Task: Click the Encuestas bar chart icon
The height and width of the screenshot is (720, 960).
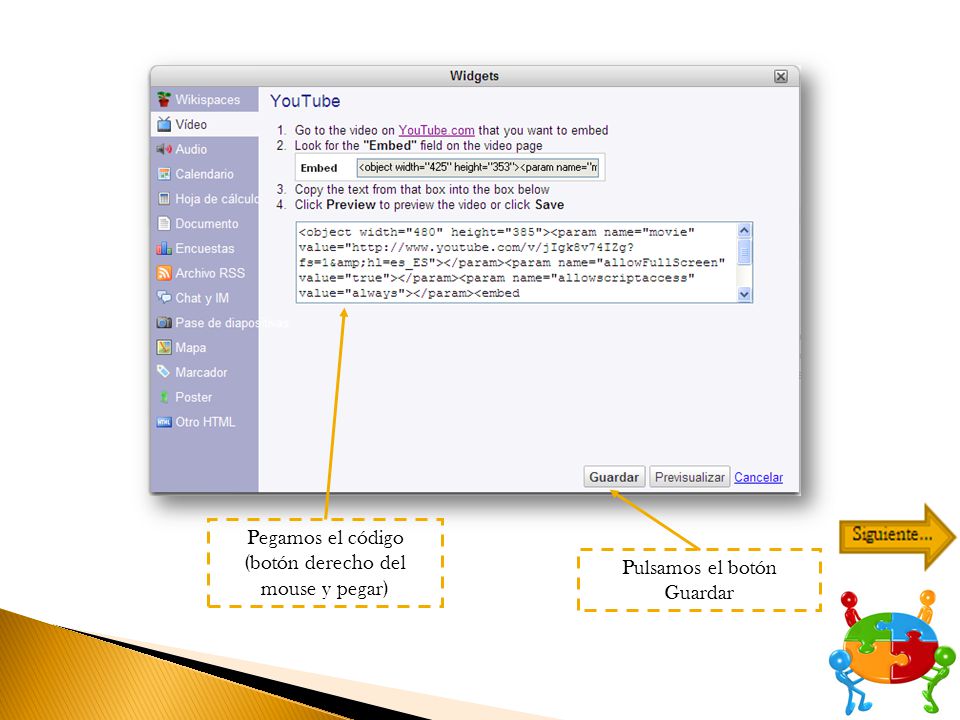Action: point(163,248)
